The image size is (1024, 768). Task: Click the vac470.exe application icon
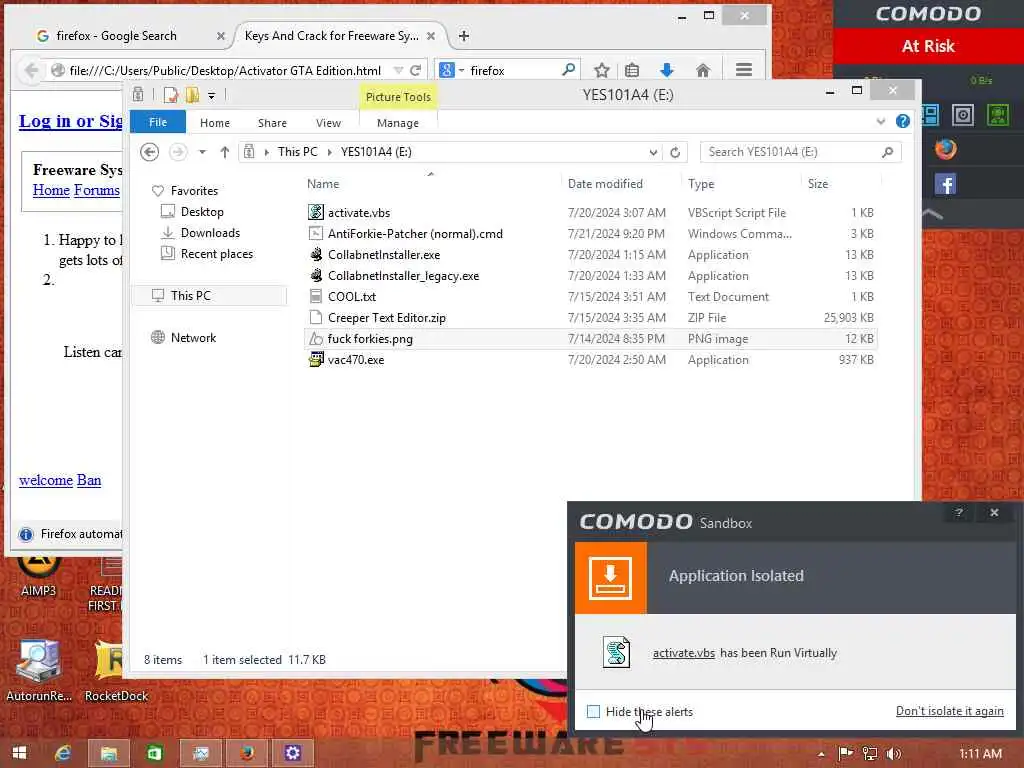coord(315,359)
